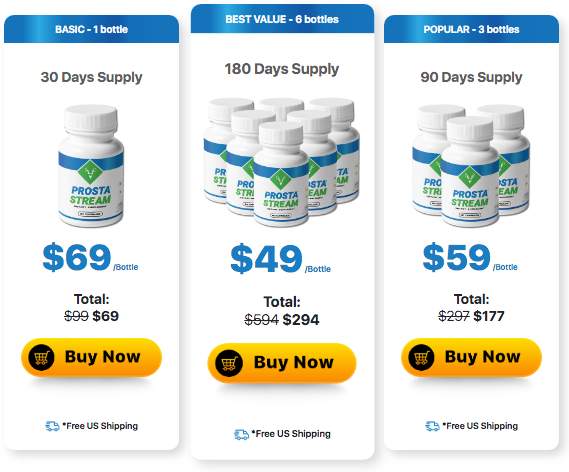Click the single ProstaStream bottle image

91,166
